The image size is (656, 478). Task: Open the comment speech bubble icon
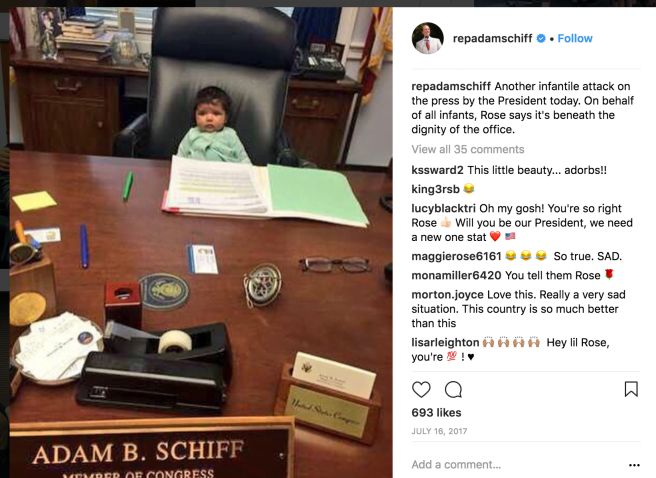pos(453,389)
